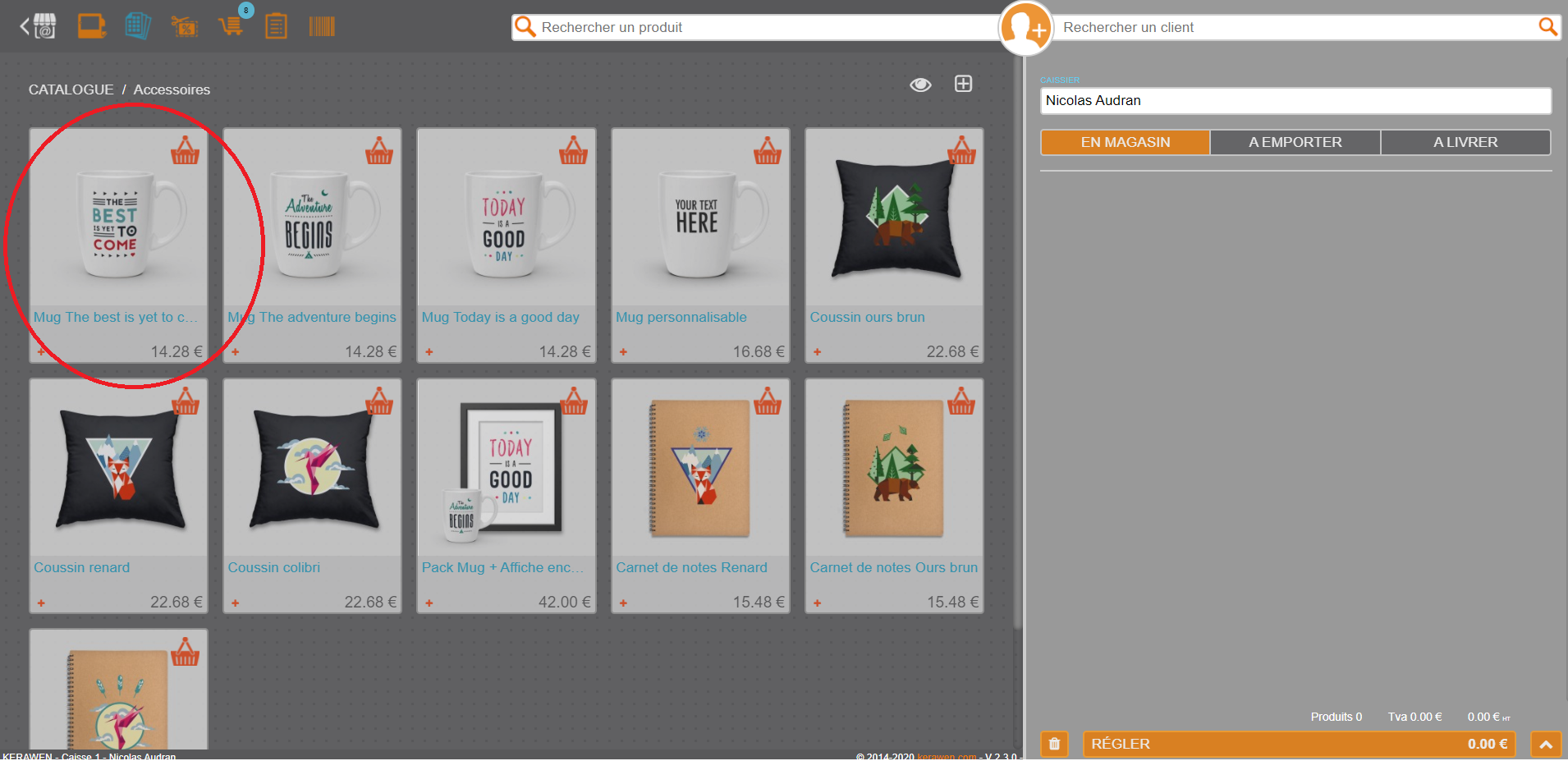Image resolution: width=1568 pixels, height=761 pixels.
Task: Add a new customer with orange avatar
Action: [x=1026, y=29]
